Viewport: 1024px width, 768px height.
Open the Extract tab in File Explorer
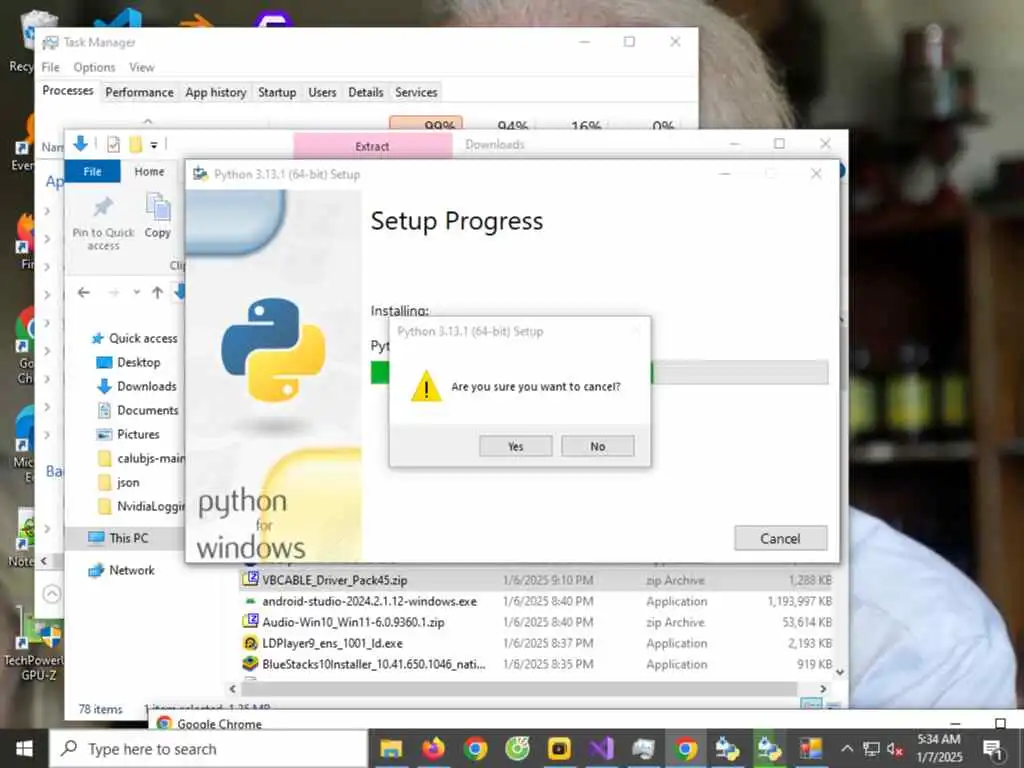pyautogui.click(x=372, y=146)
